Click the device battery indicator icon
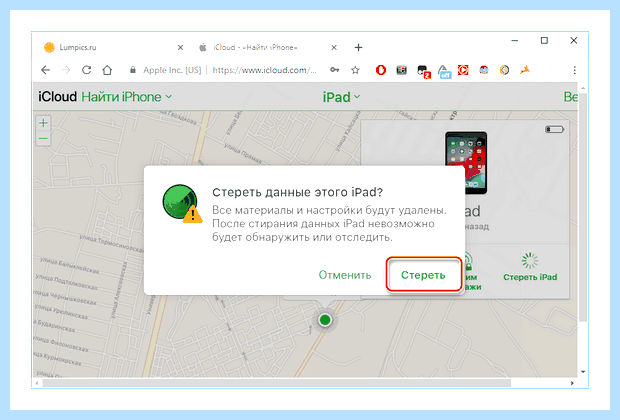This screenshot has height=420, width=620. tap(554, 129)
